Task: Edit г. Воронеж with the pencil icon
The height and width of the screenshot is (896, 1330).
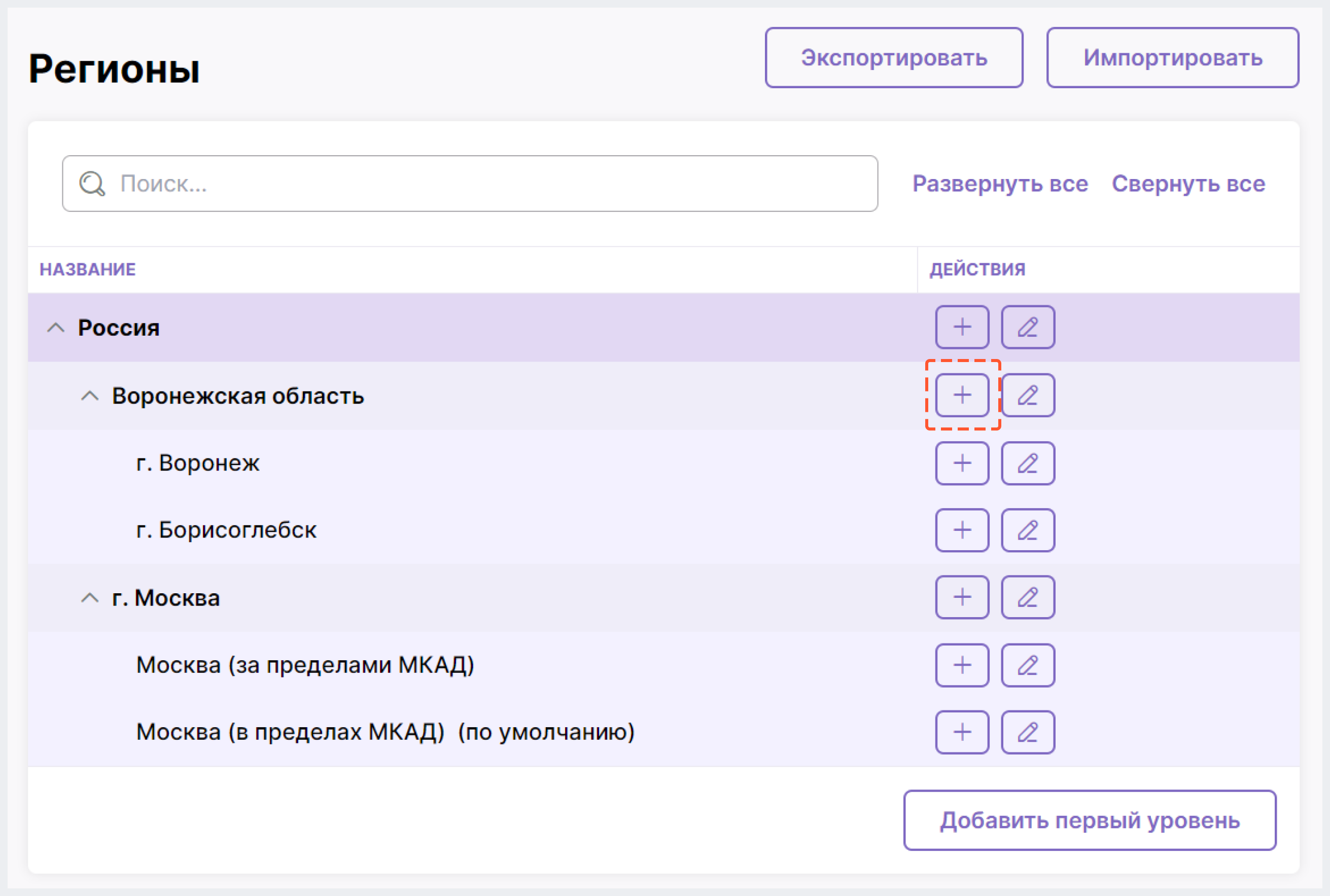Action: coord(1028,463)
